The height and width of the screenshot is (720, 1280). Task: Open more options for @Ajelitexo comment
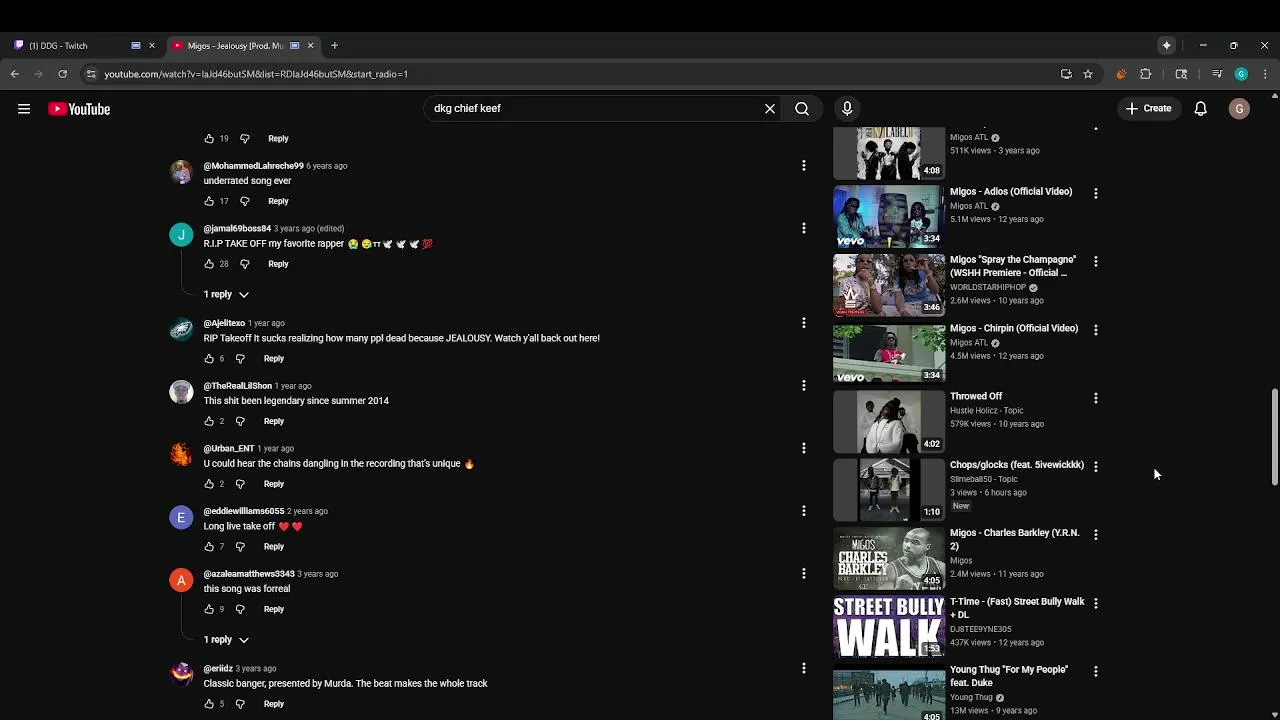point(804,323)
